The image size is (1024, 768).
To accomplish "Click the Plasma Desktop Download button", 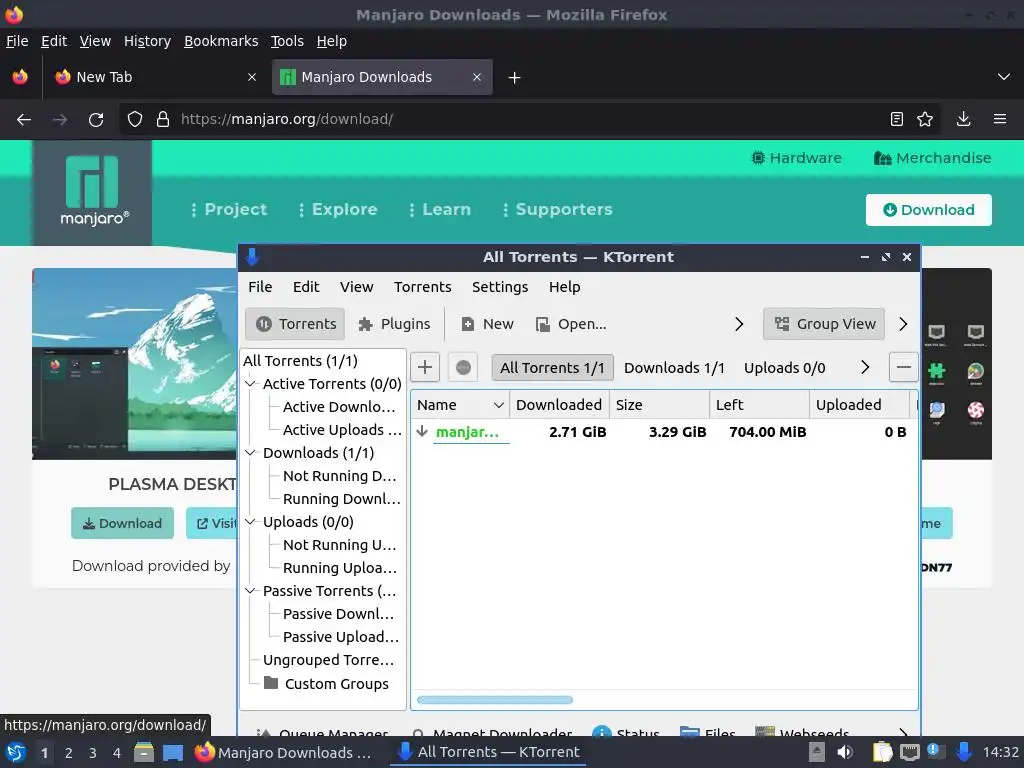I will pyautogui.click(x=123, y=523).
